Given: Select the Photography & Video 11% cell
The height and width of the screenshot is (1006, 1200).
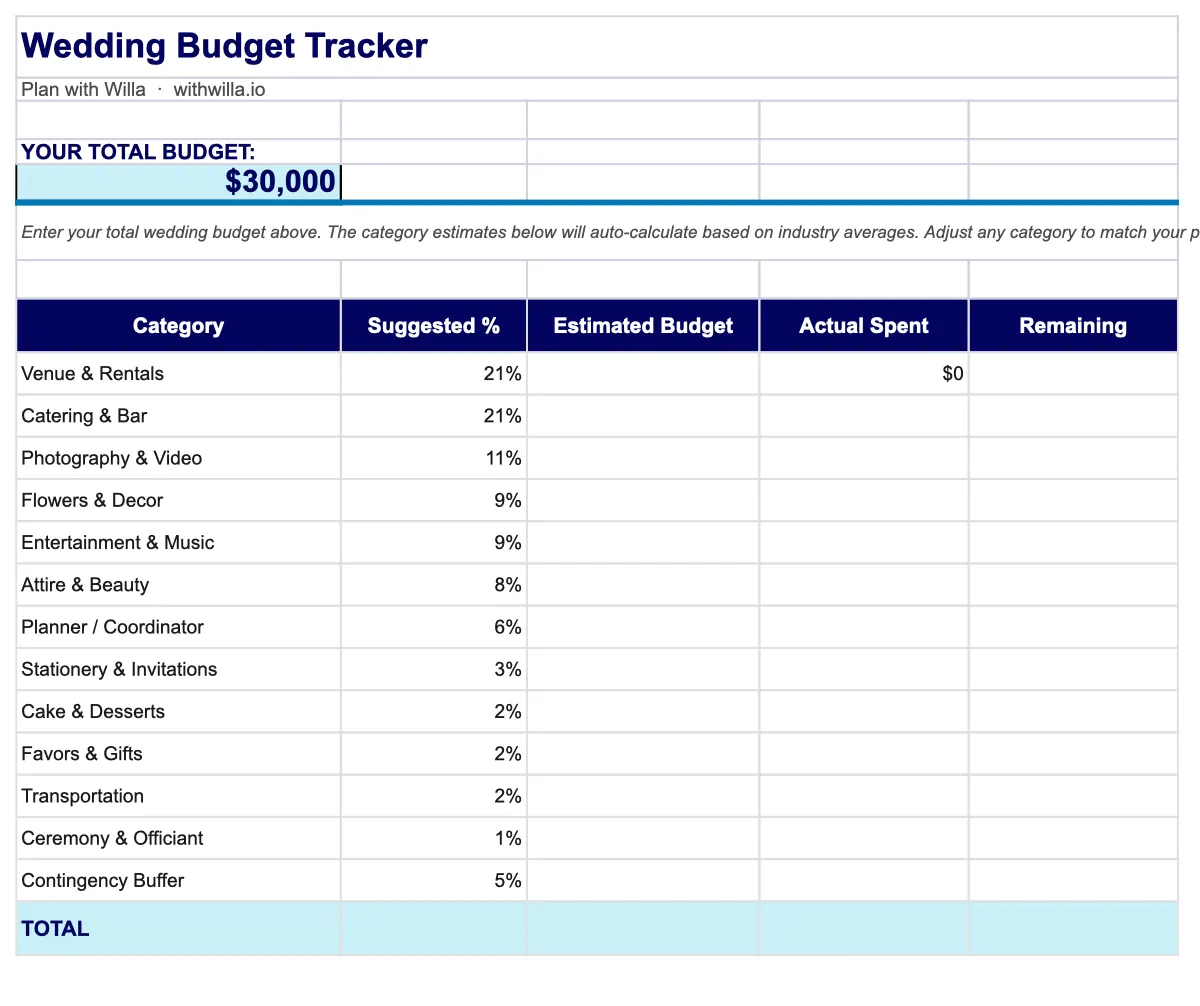Looking at the screenshot, I should (x=433, y=458).
